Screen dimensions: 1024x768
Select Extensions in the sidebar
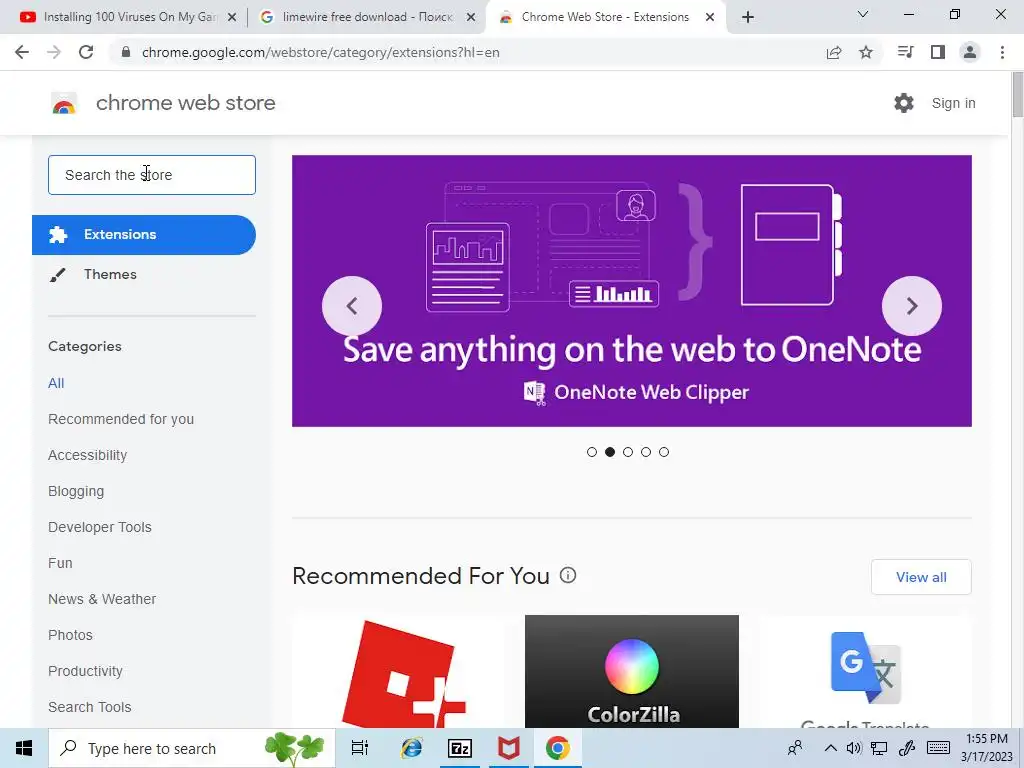coord(144,234)
